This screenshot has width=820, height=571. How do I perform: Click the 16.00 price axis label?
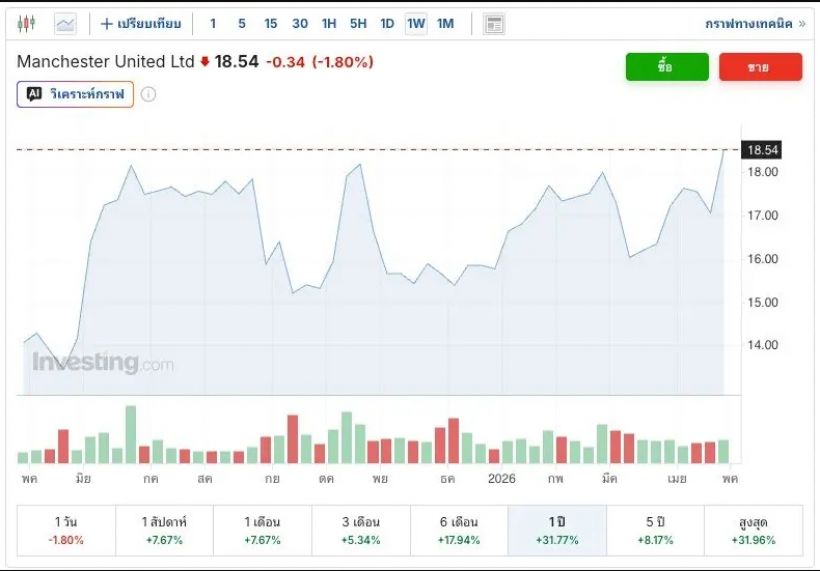click(763, 259)
